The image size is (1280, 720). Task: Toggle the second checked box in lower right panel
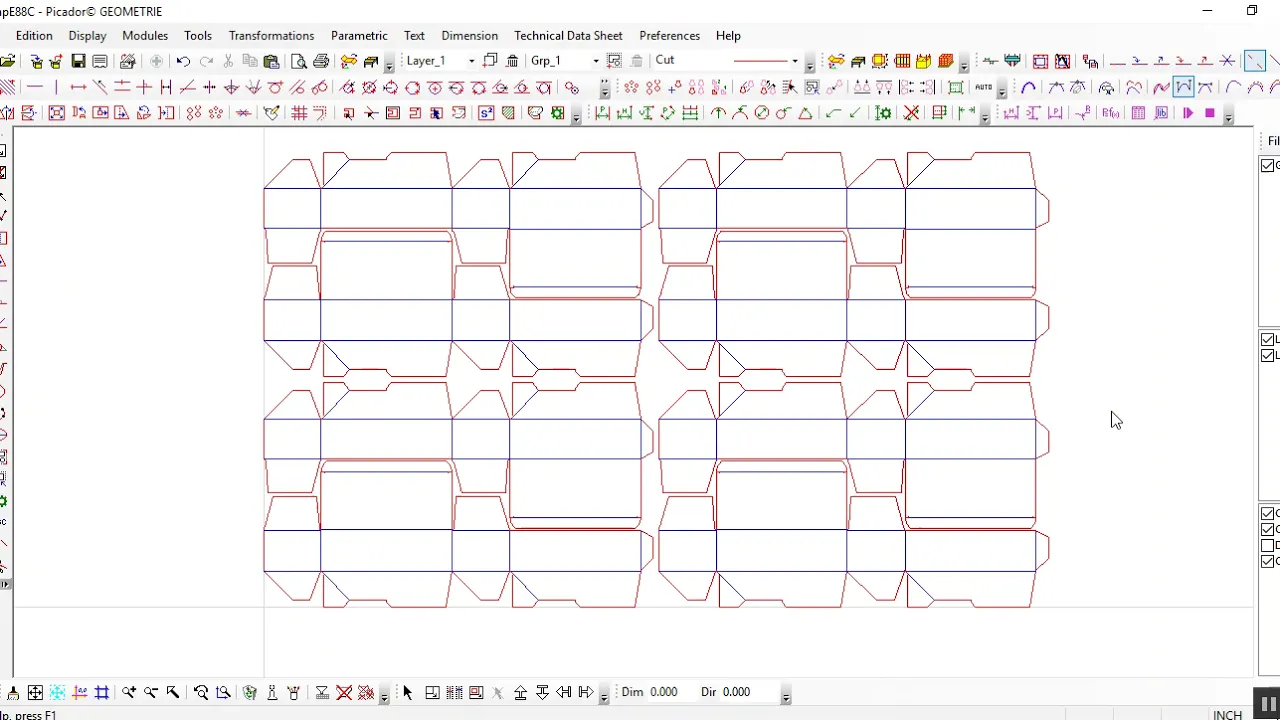coord(1268,530)
